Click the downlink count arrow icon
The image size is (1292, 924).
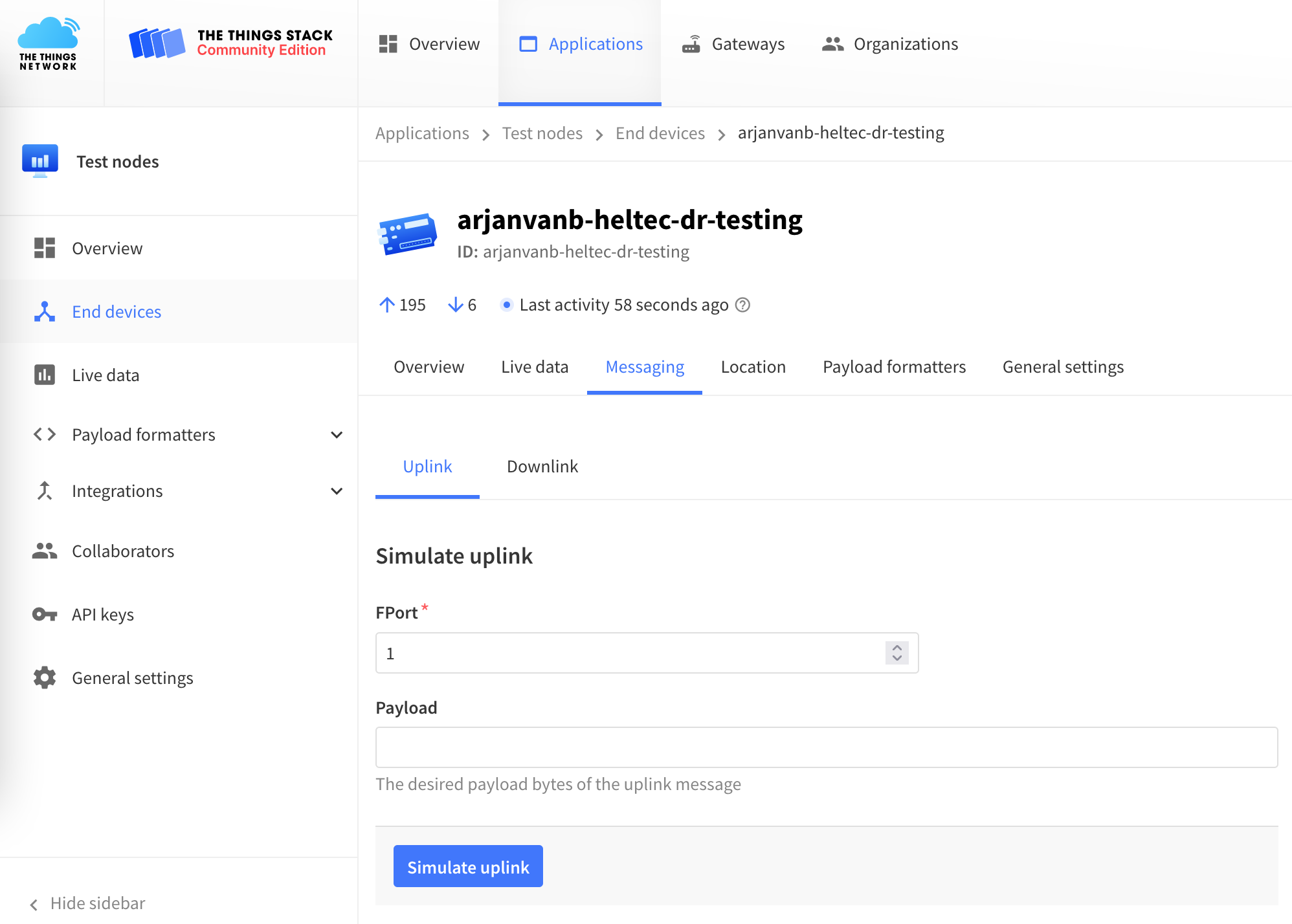tap(456, 305)
